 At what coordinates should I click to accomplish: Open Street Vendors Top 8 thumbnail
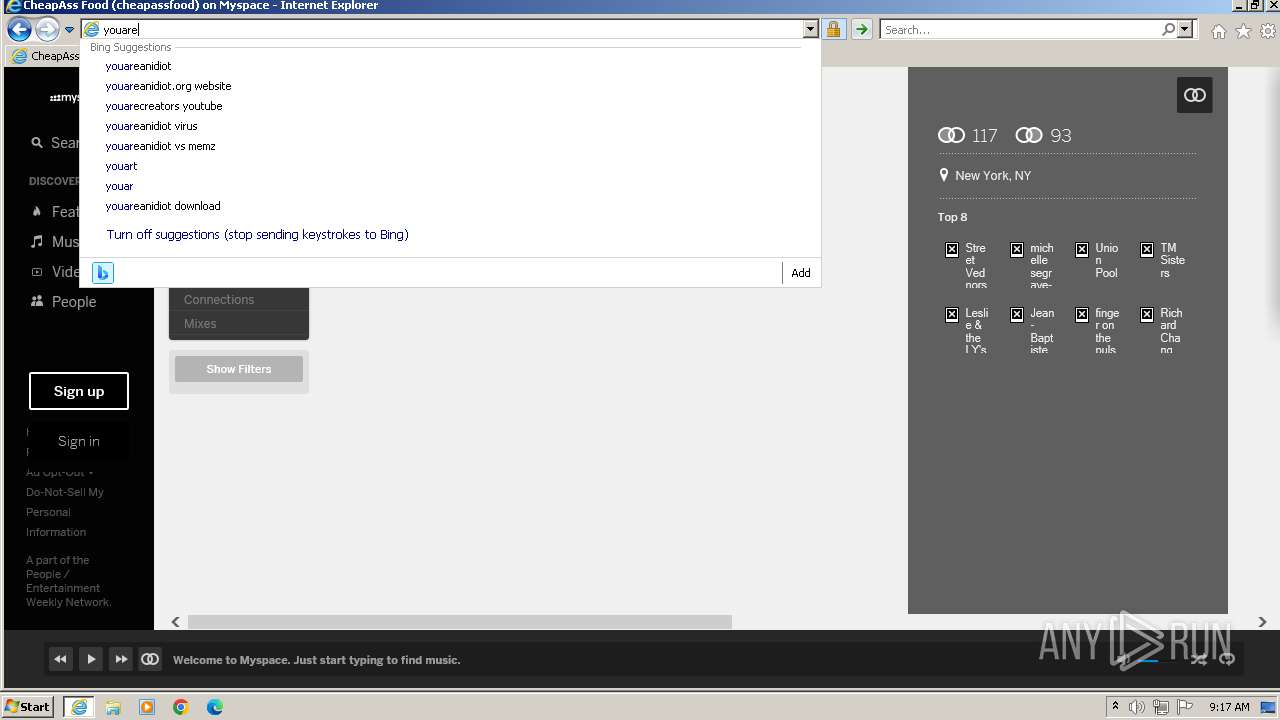pos(952,249)
